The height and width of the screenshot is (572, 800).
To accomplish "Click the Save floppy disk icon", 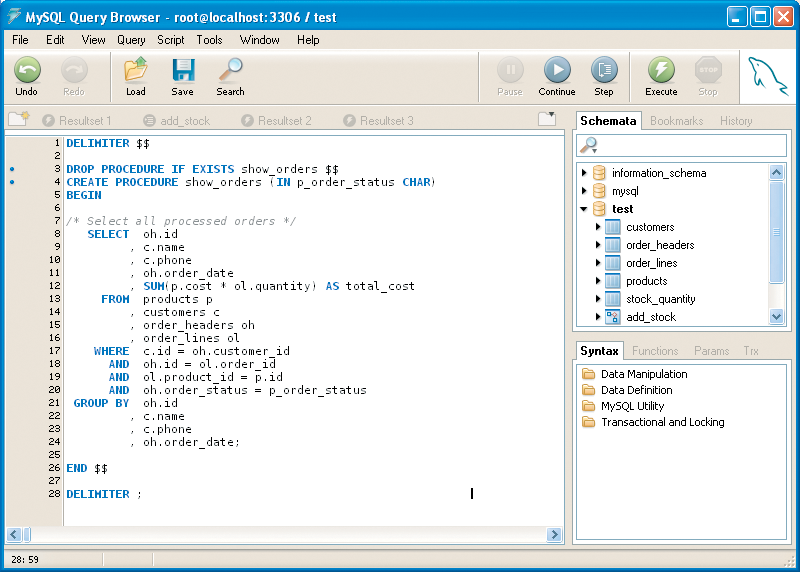I will coord(183,69).
